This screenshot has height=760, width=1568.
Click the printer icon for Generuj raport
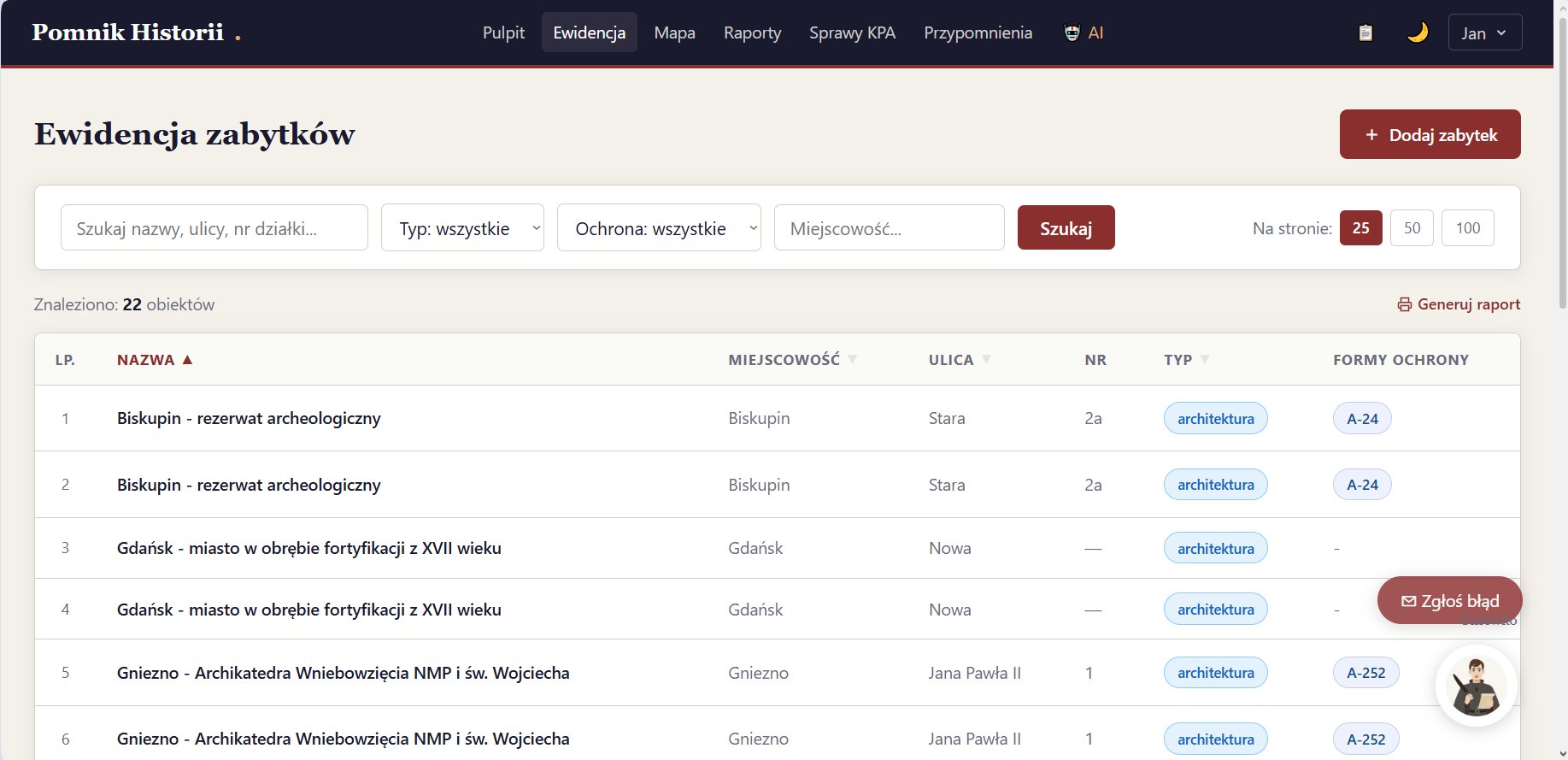1404,304
